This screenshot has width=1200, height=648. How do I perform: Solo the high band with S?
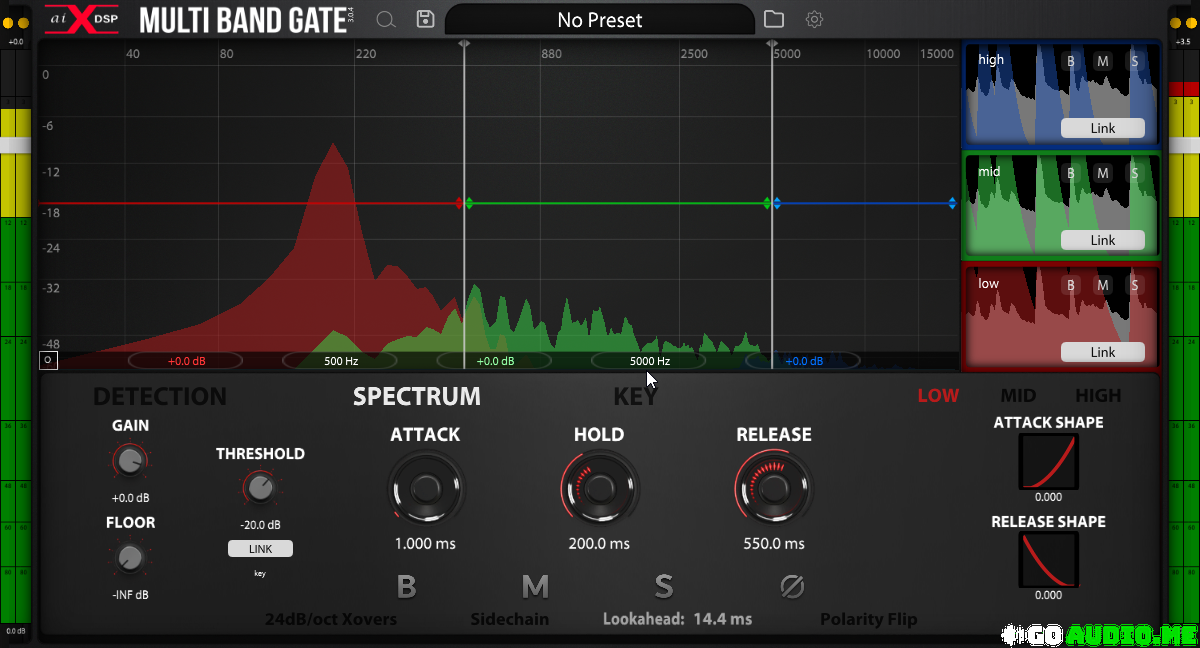(1135, 61)
